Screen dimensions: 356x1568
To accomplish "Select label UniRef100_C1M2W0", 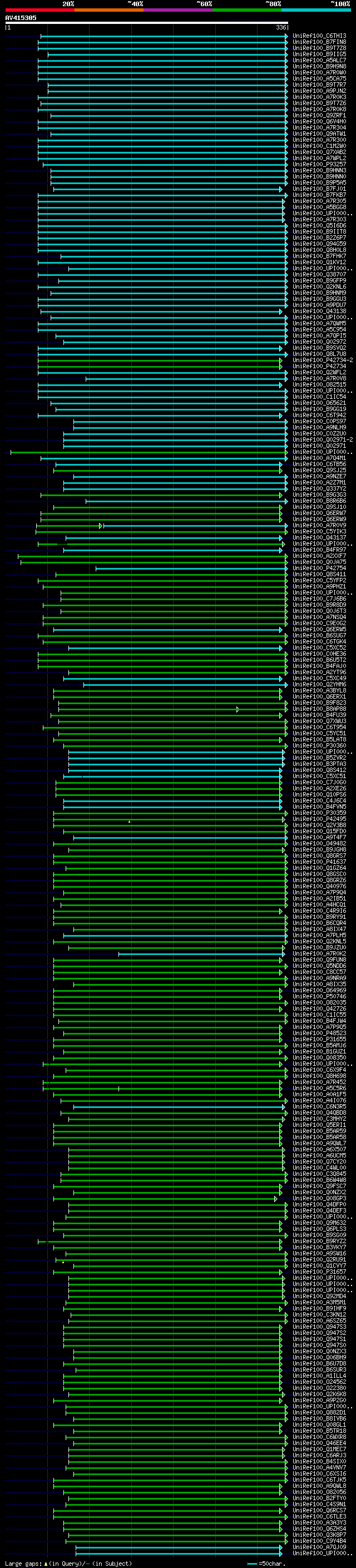I will point(319,146).
